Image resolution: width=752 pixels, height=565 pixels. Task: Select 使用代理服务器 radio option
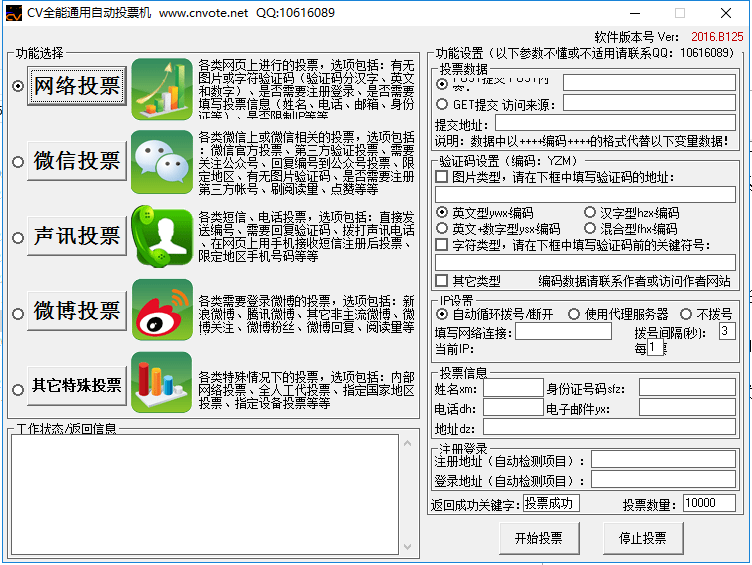(x=574, y=314)
